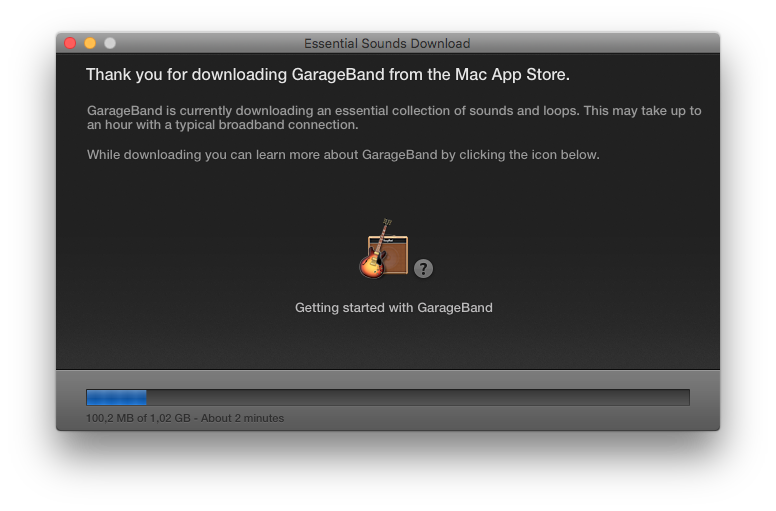Image resolution: width=776 pixels, height=511 pixels.
Task: Minimize the window with the yellow button
Action: coord(90,44)
